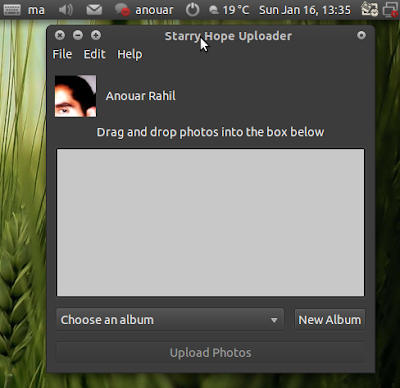Image resolution: width=400 pixels, height=388 pixels.
Task: Close the Starry Hope Uploader window
Action: tap(60, 35)
